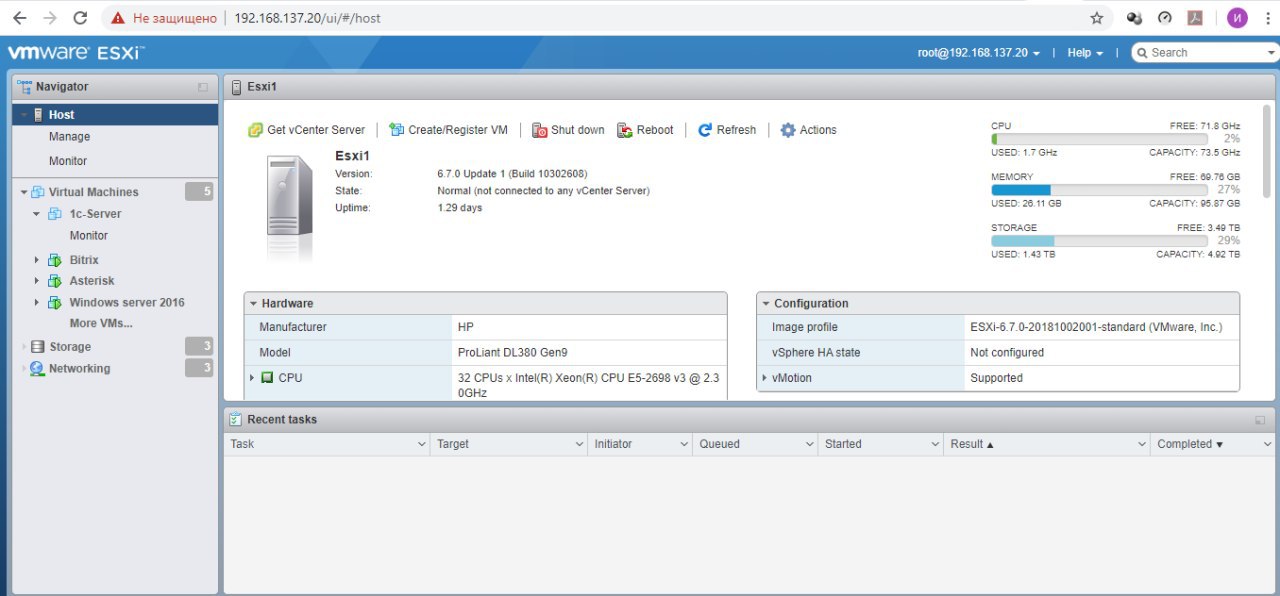Collapse the Configuration panel
This screenshot has height=596, width=1280.
coord(766,304)
